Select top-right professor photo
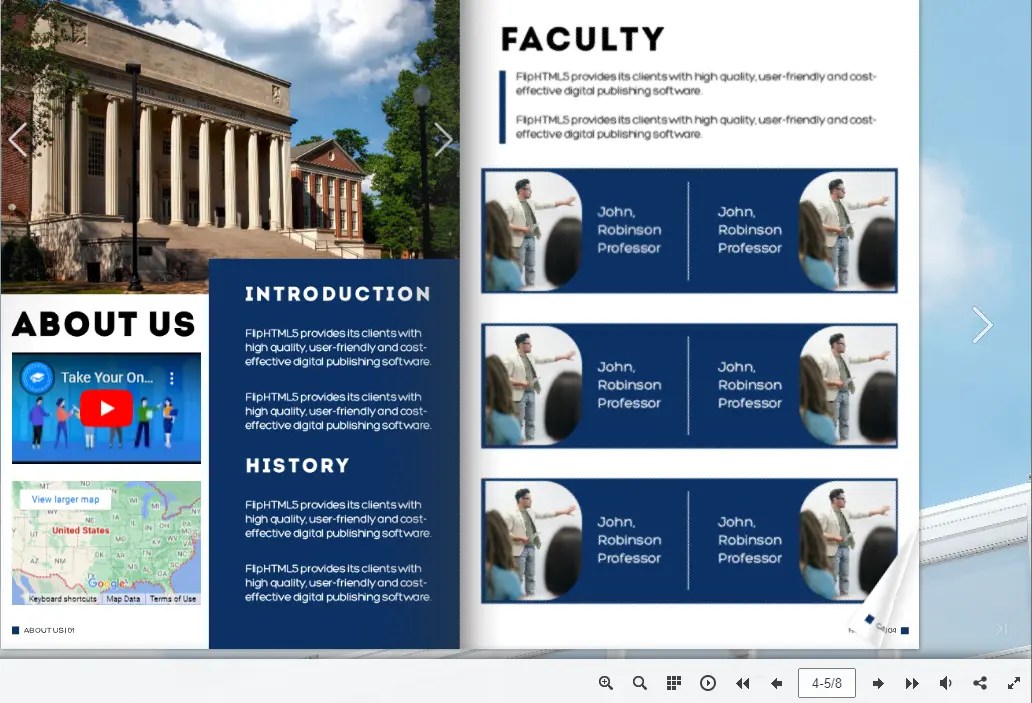1032x703 pixels. [x=847, y=231]
